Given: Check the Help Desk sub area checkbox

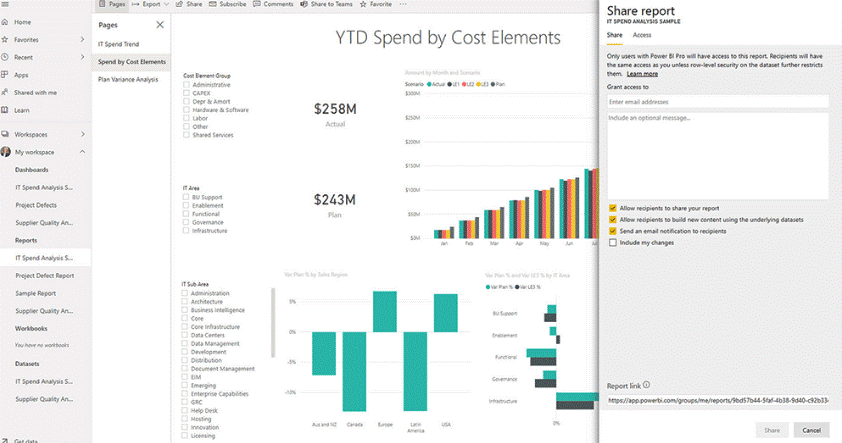Looking at the screenshot, I should click(x=185, y=411).
